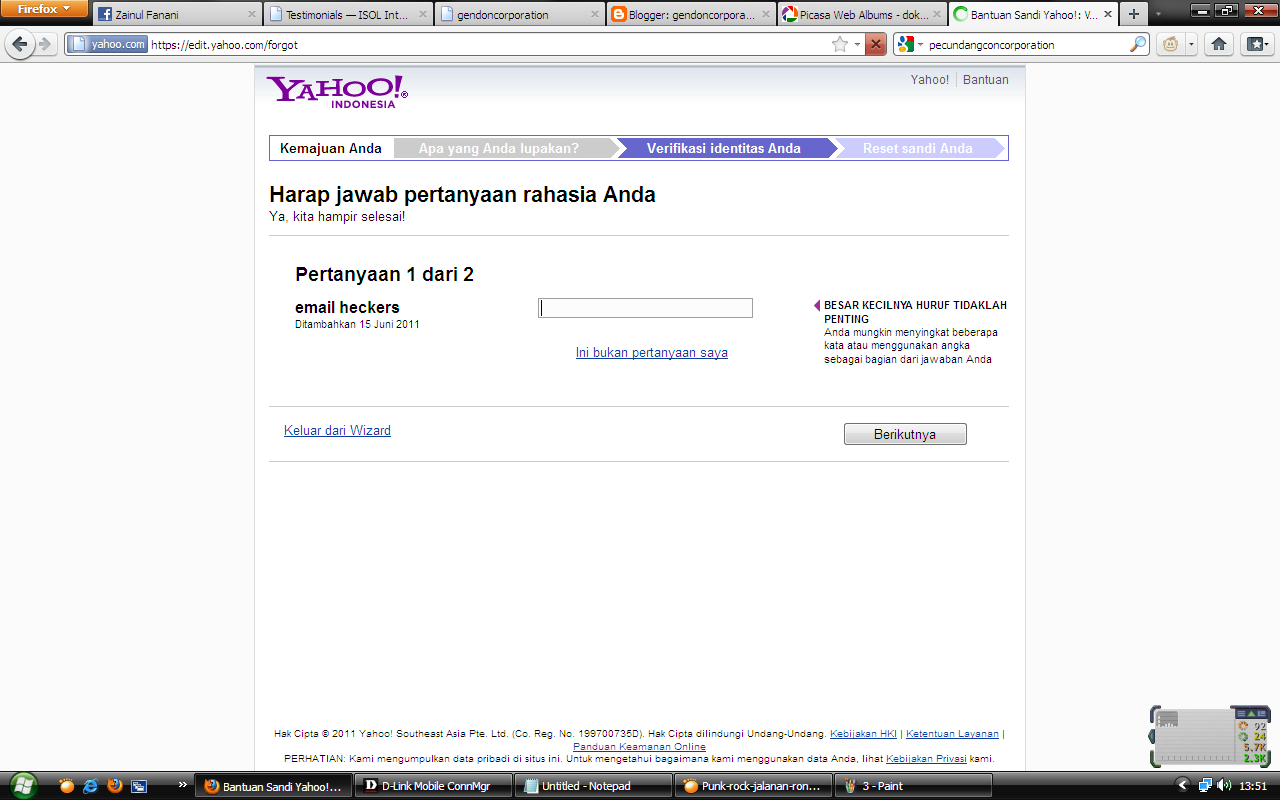Launch Firefox from quick launch
Viewport: 1280px width, 800px height.
(x=115, y=786)
